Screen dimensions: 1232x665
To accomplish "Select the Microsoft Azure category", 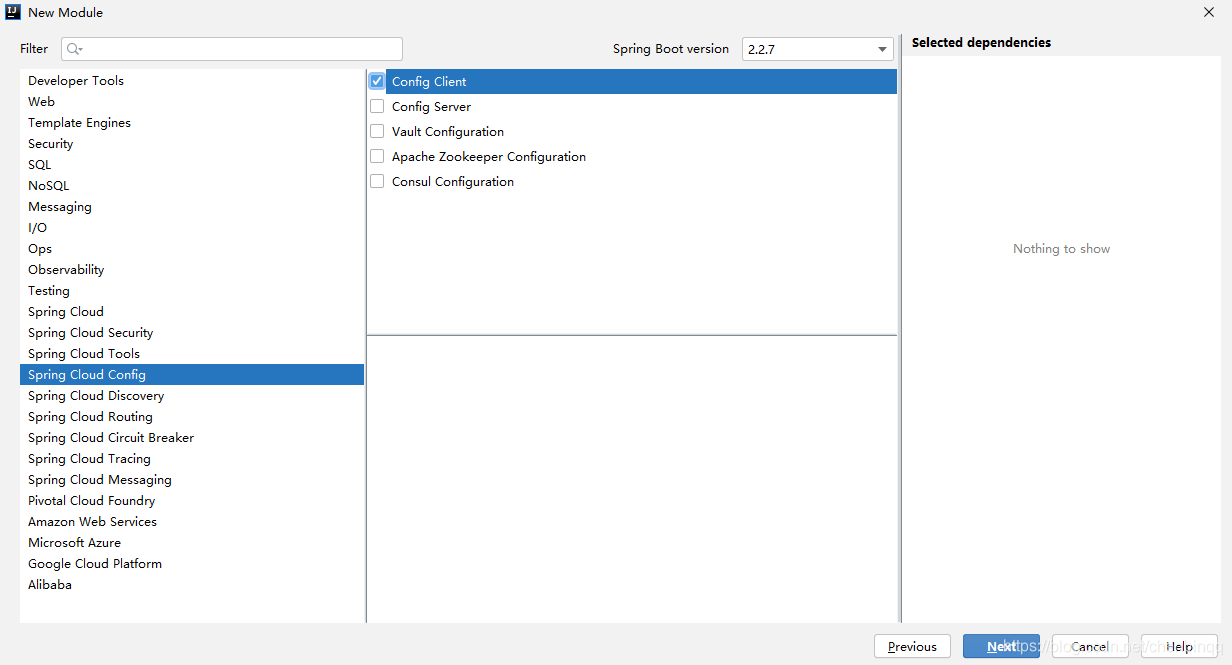I will pos(192,543).
